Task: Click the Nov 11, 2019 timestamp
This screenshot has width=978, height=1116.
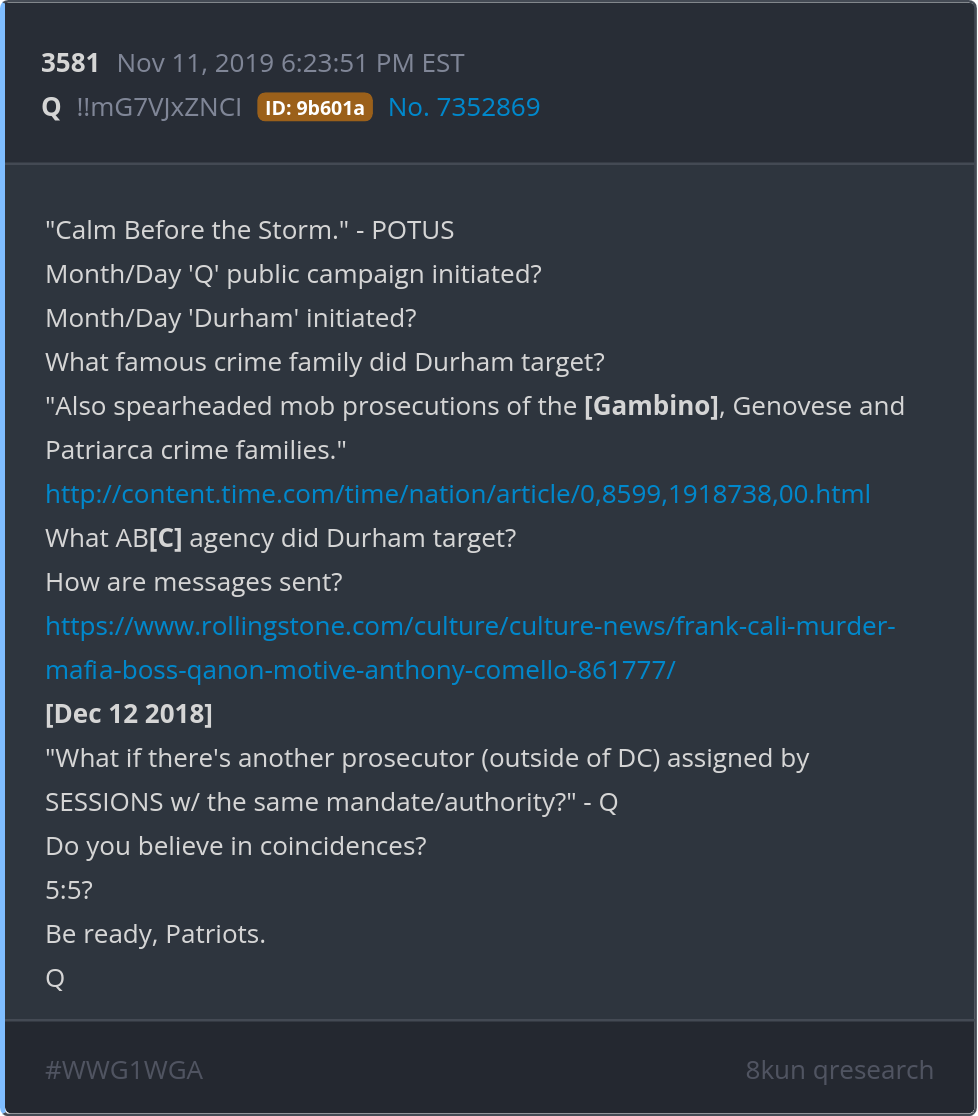Action: pyautogui.click(x=290, y=64)
